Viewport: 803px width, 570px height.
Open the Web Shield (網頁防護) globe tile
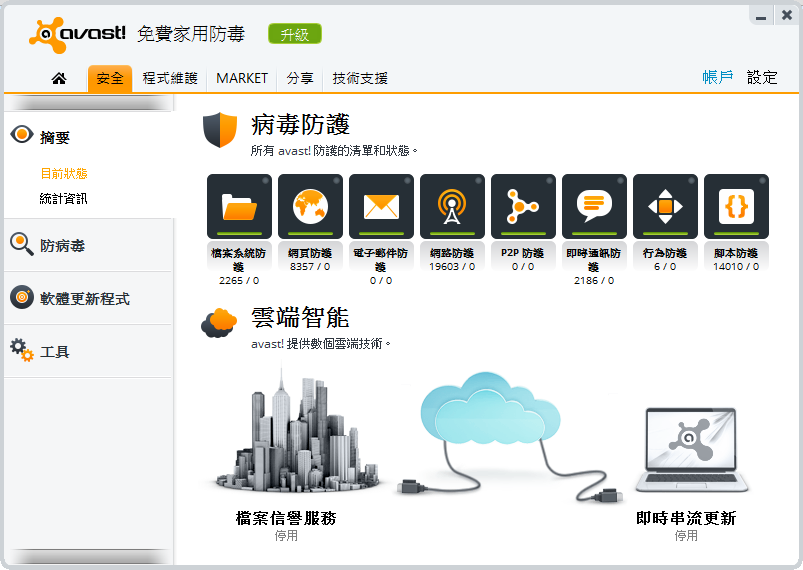point(310,206)
